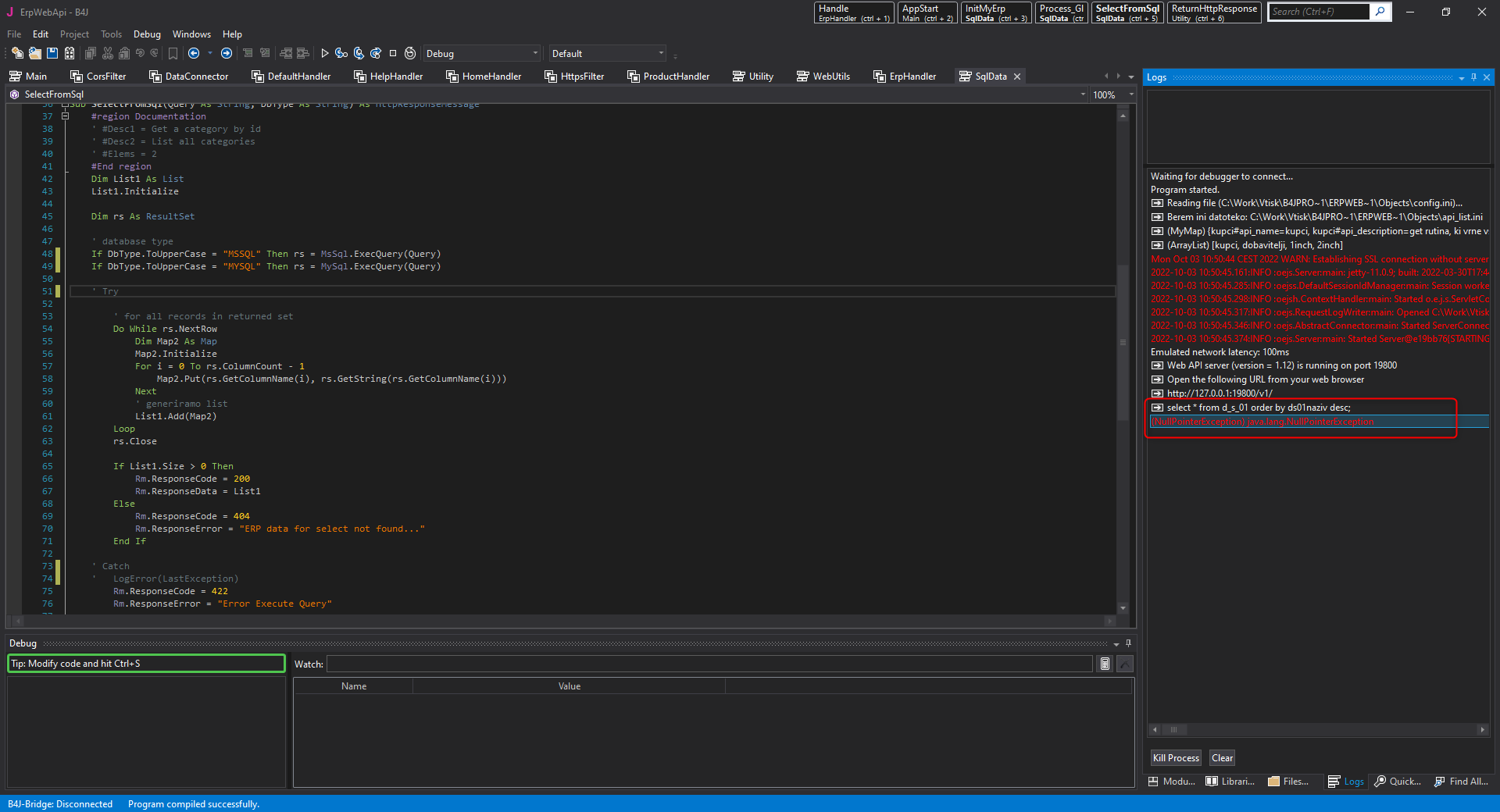The image size is (1500, 812).
Task: Click the Save file toolbar icon
Action: click(x=52, y=53)
